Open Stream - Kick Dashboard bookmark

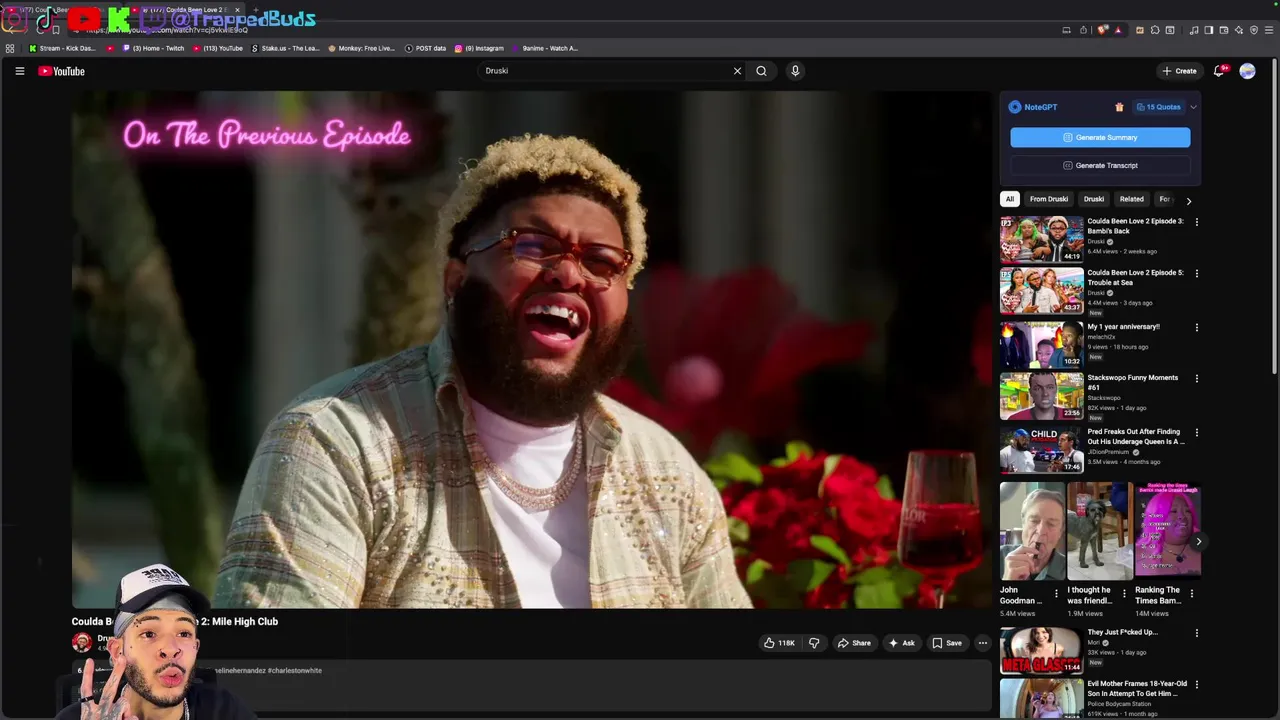click(x=62, y=48)
